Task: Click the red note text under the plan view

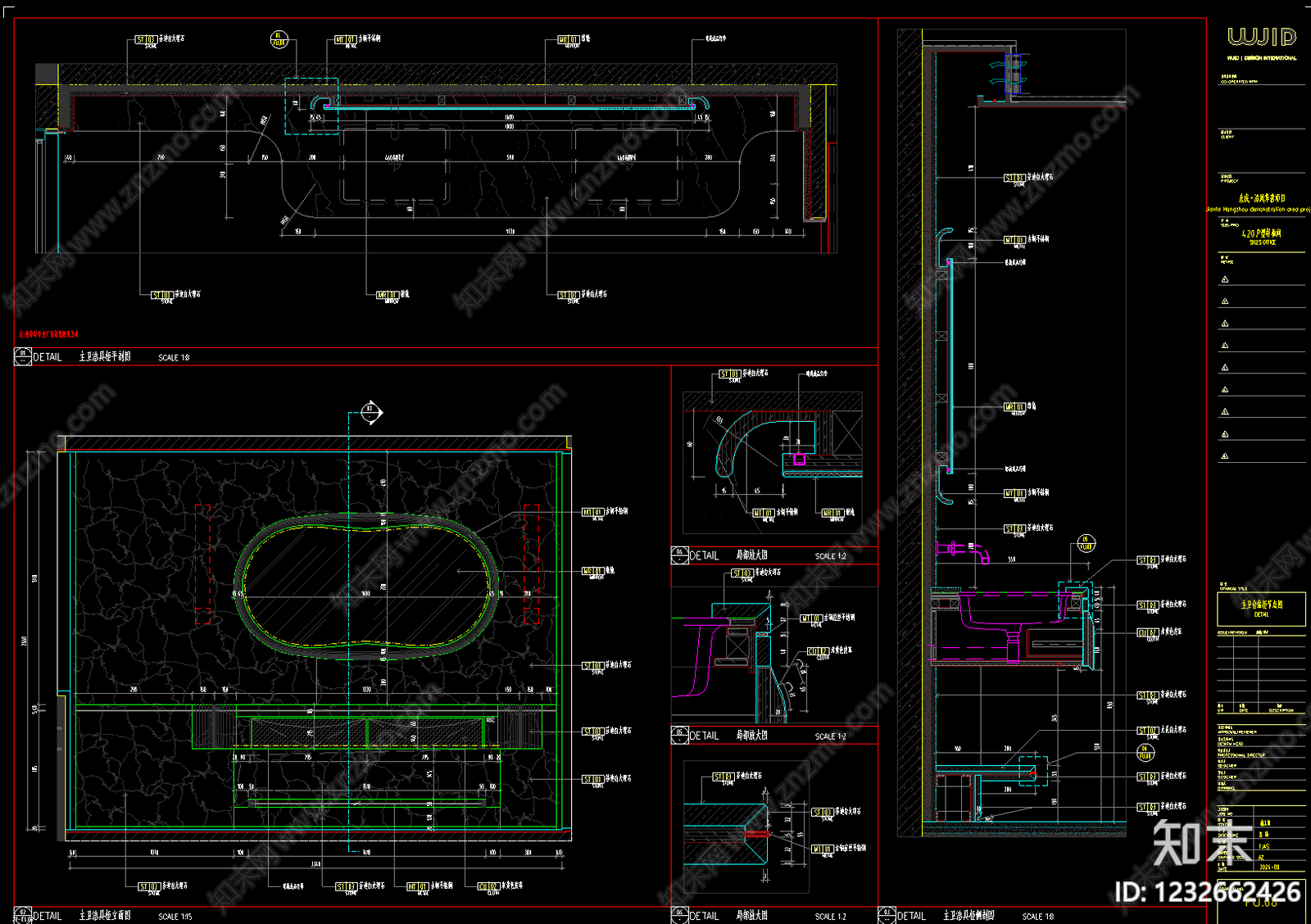Action: [48, 334]
